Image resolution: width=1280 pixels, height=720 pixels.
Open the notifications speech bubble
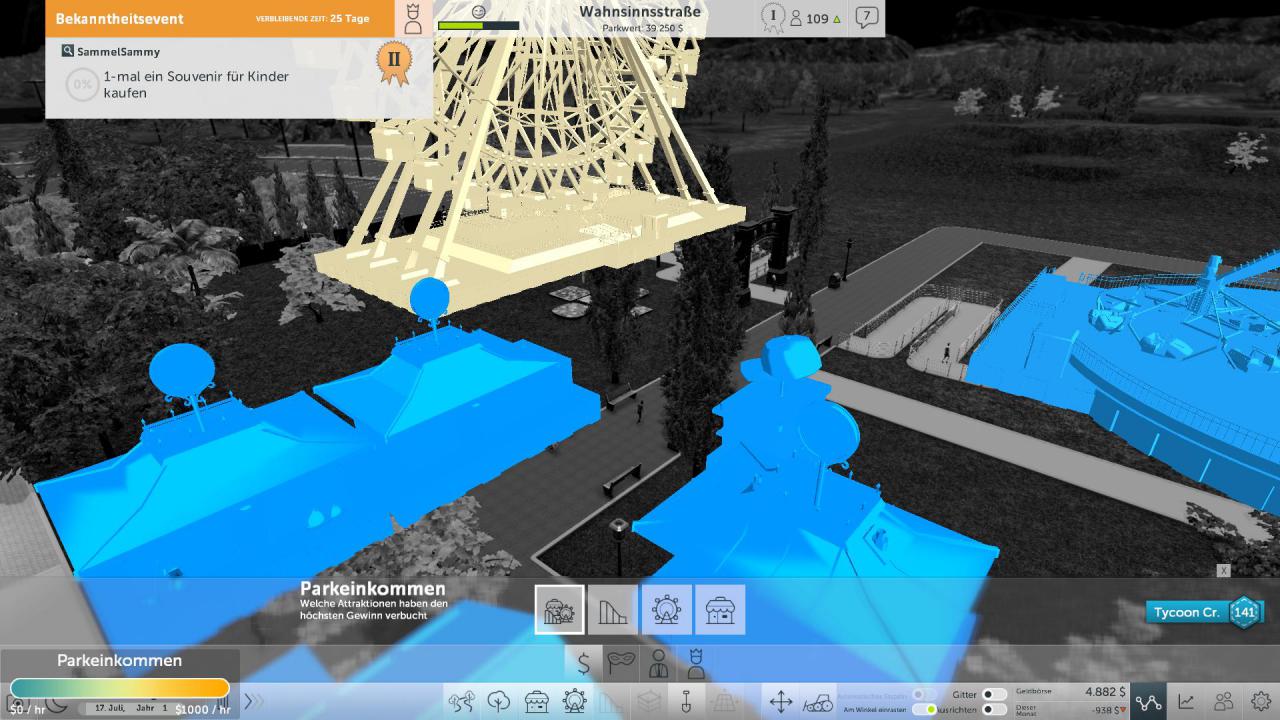point(867,18)
